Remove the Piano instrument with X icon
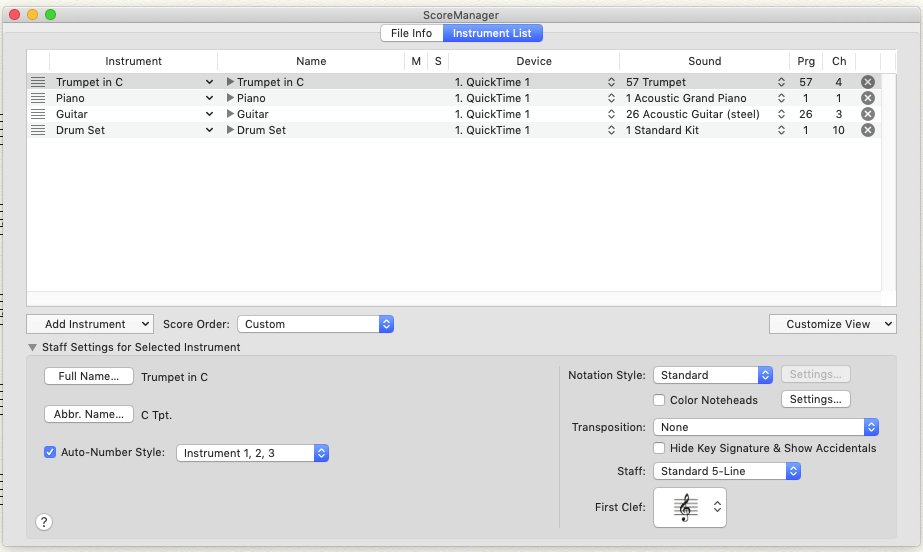 (867, 98)
